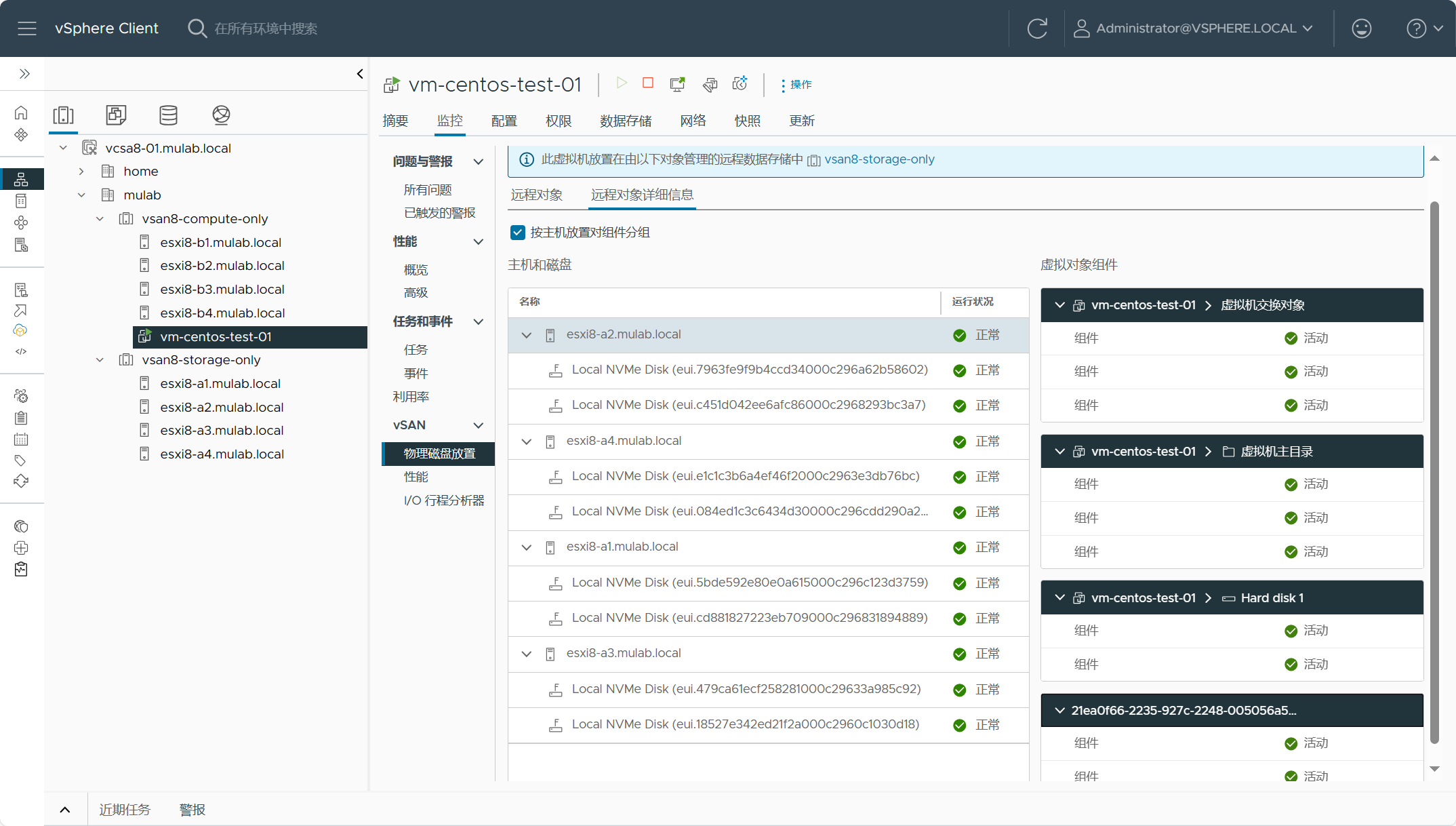Click the component panel vertical scrollbar
This screenshot has height=826, width=1456.
[x=1434, y=473]
